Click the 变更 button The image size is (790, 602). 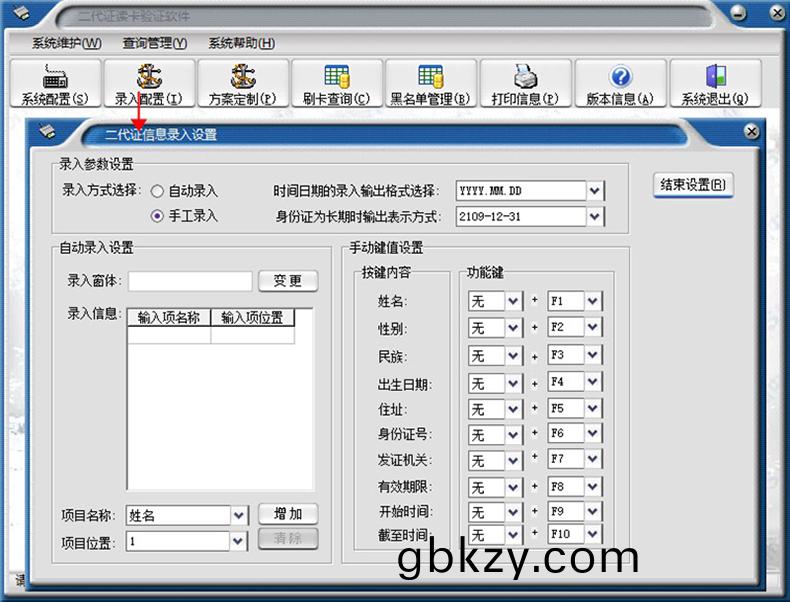tap(288, 281)
